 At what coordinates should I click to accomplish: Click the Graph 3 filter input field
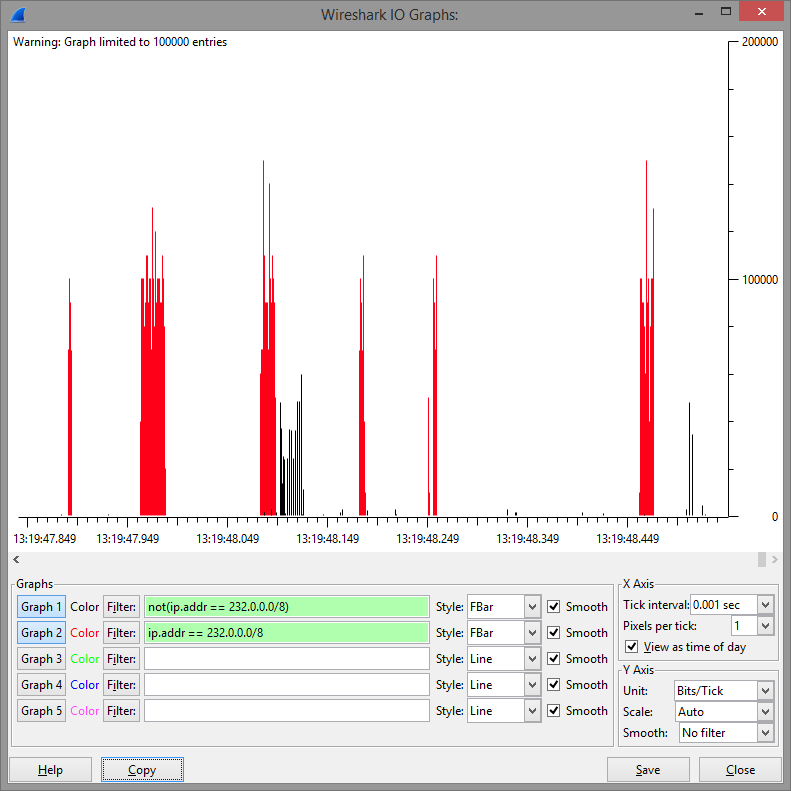tap(286, 659)
